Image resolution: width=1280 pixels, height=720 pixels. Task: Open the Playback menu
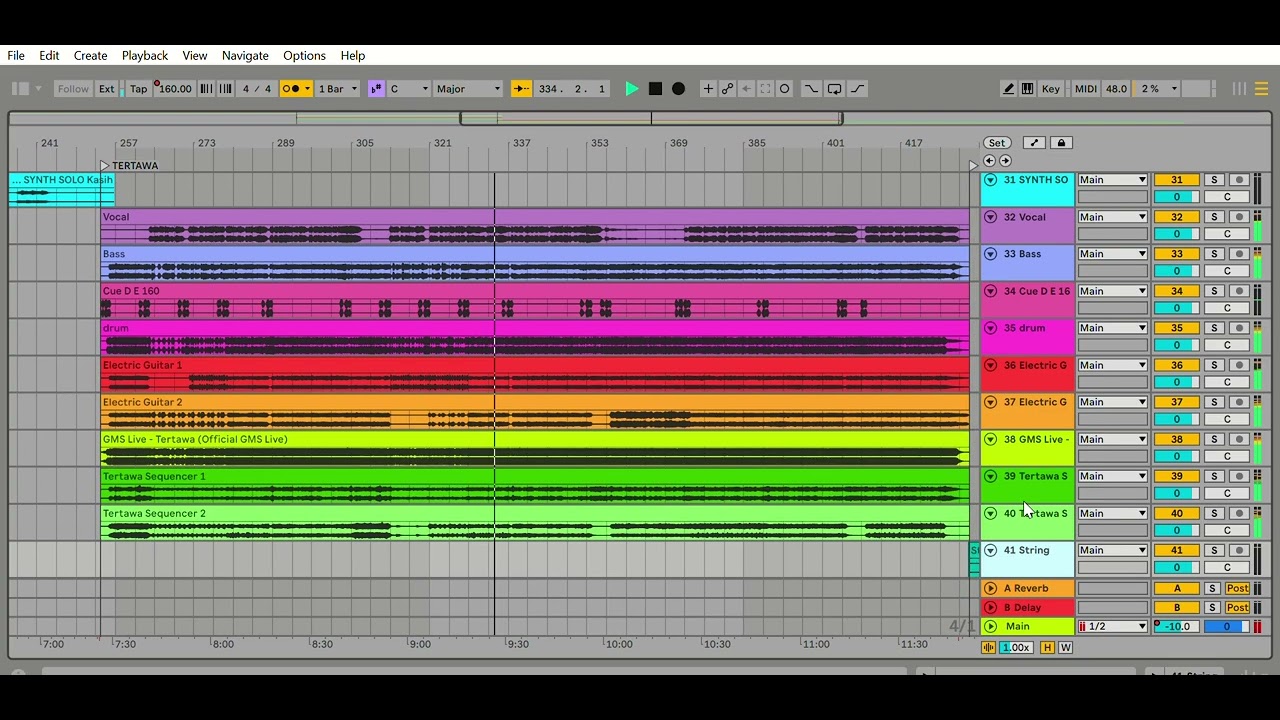(x=145, y=56)
